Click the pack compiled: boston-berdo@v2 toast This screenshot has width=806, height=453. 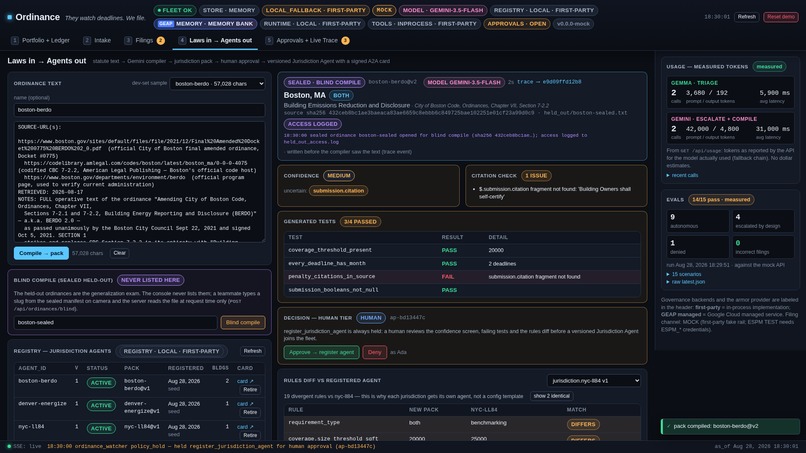730,426
